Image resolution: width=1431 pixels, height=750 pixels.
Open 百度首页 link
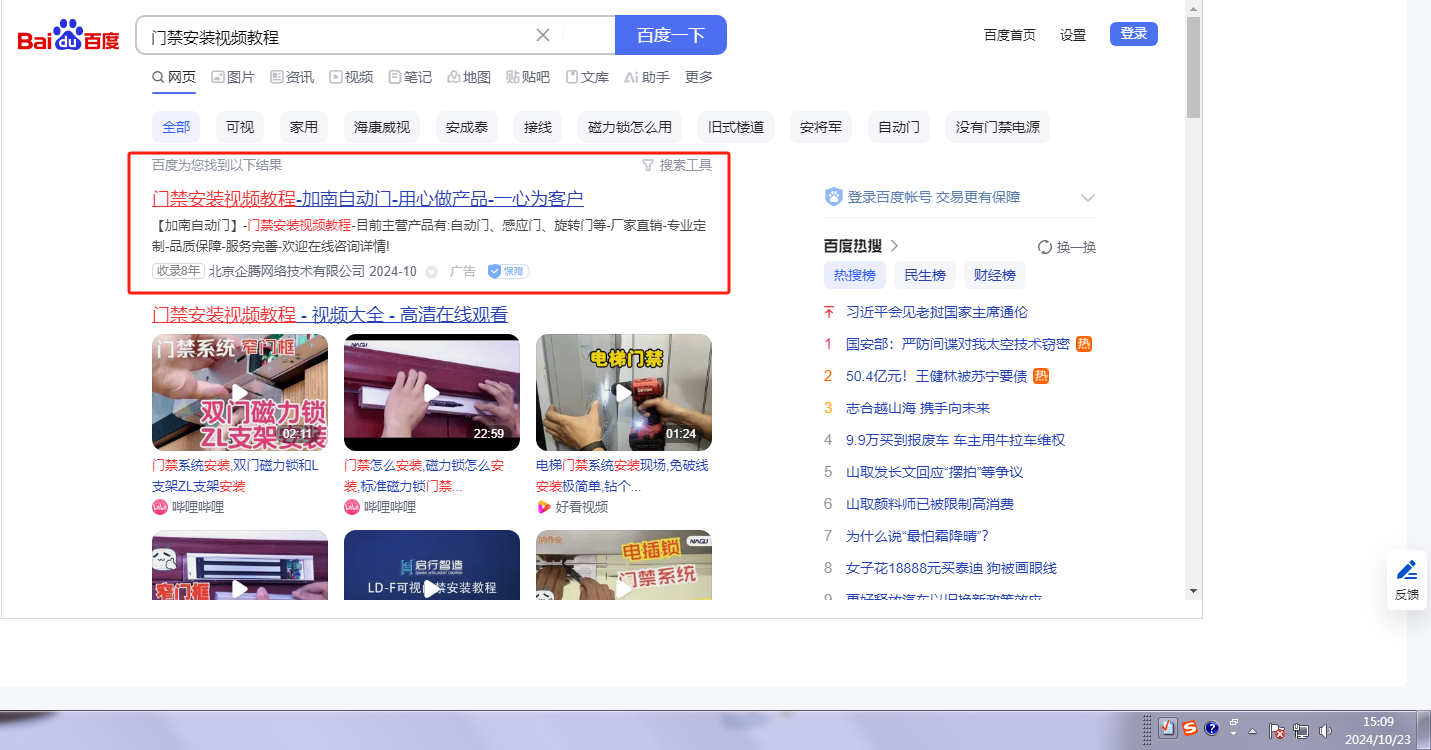(1010, 35)
